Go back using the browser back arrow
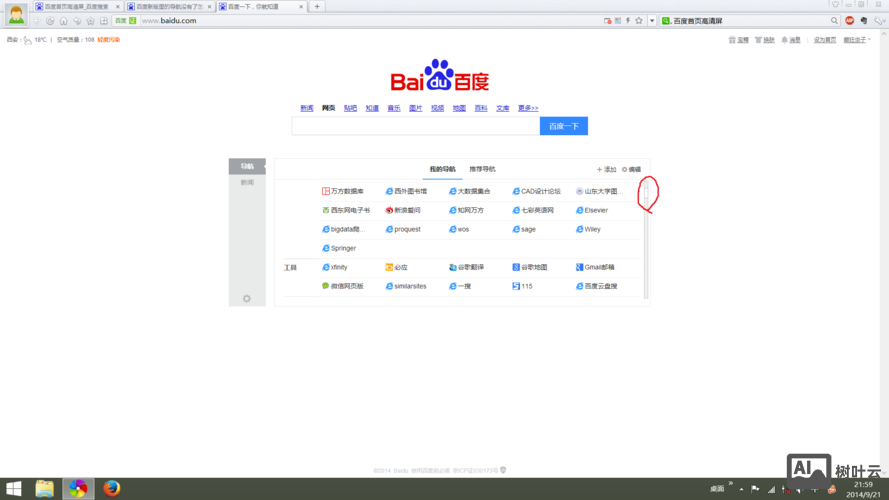889x500 pixels. click(37, 21)
